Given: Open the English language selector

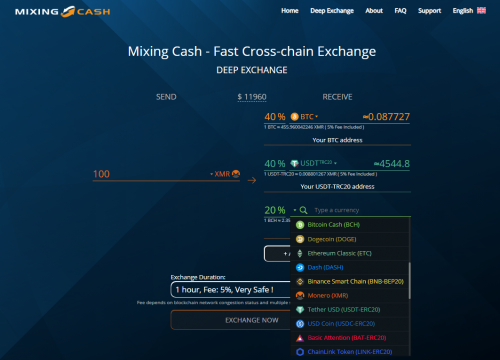Looking at the screenshot, I should (469, 11).
